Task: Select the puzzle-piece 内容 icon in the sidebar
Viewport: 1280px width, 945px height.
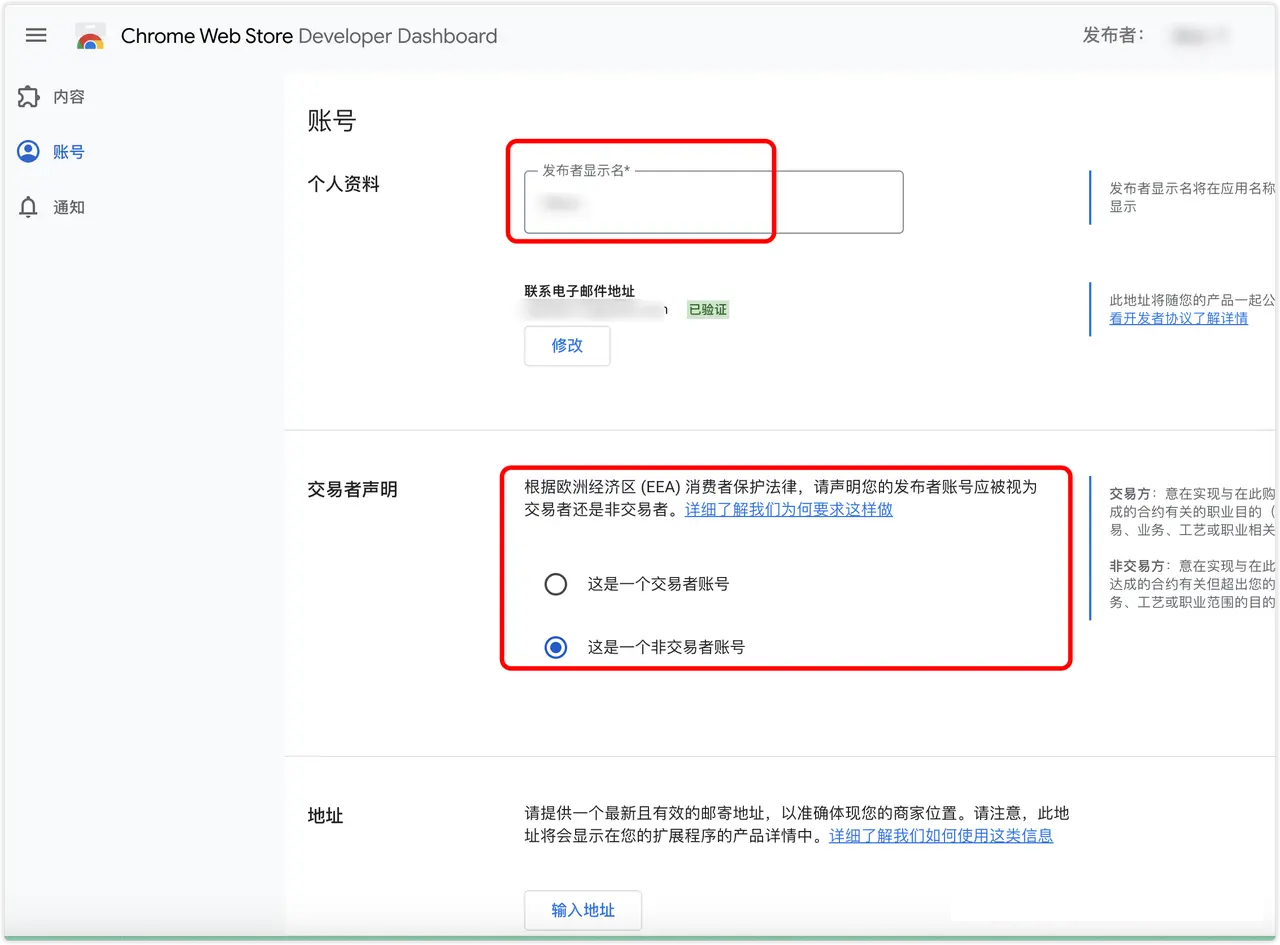Action: click(29, 96)
